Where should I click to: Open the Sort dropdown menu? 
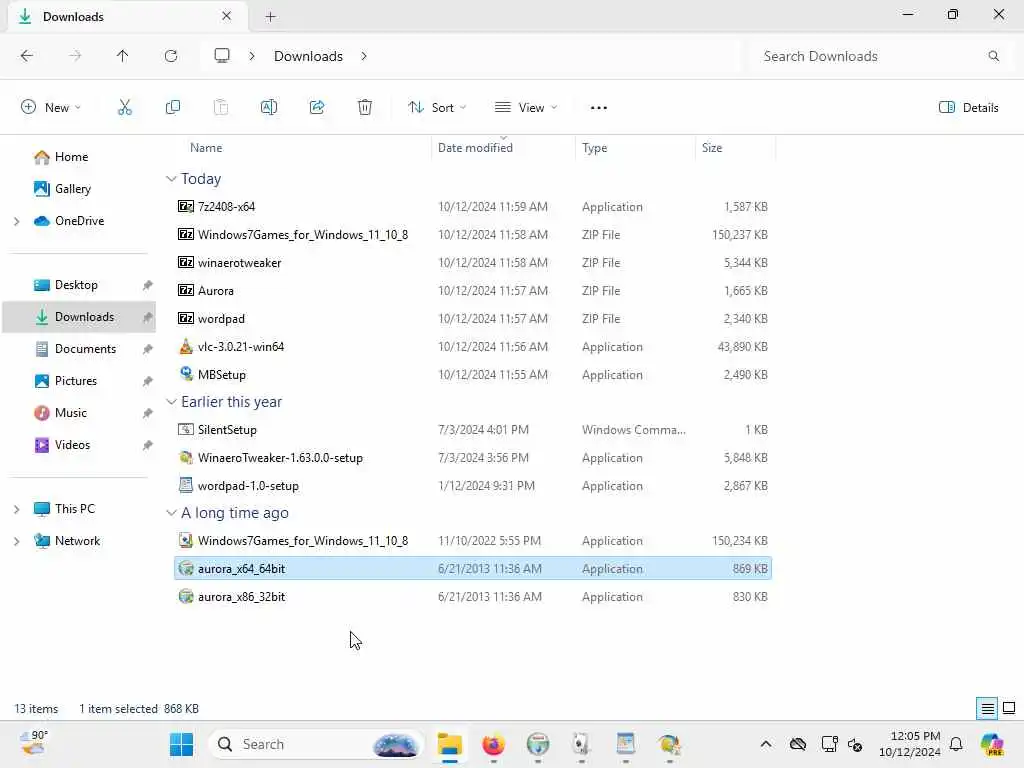coord(437,108)
